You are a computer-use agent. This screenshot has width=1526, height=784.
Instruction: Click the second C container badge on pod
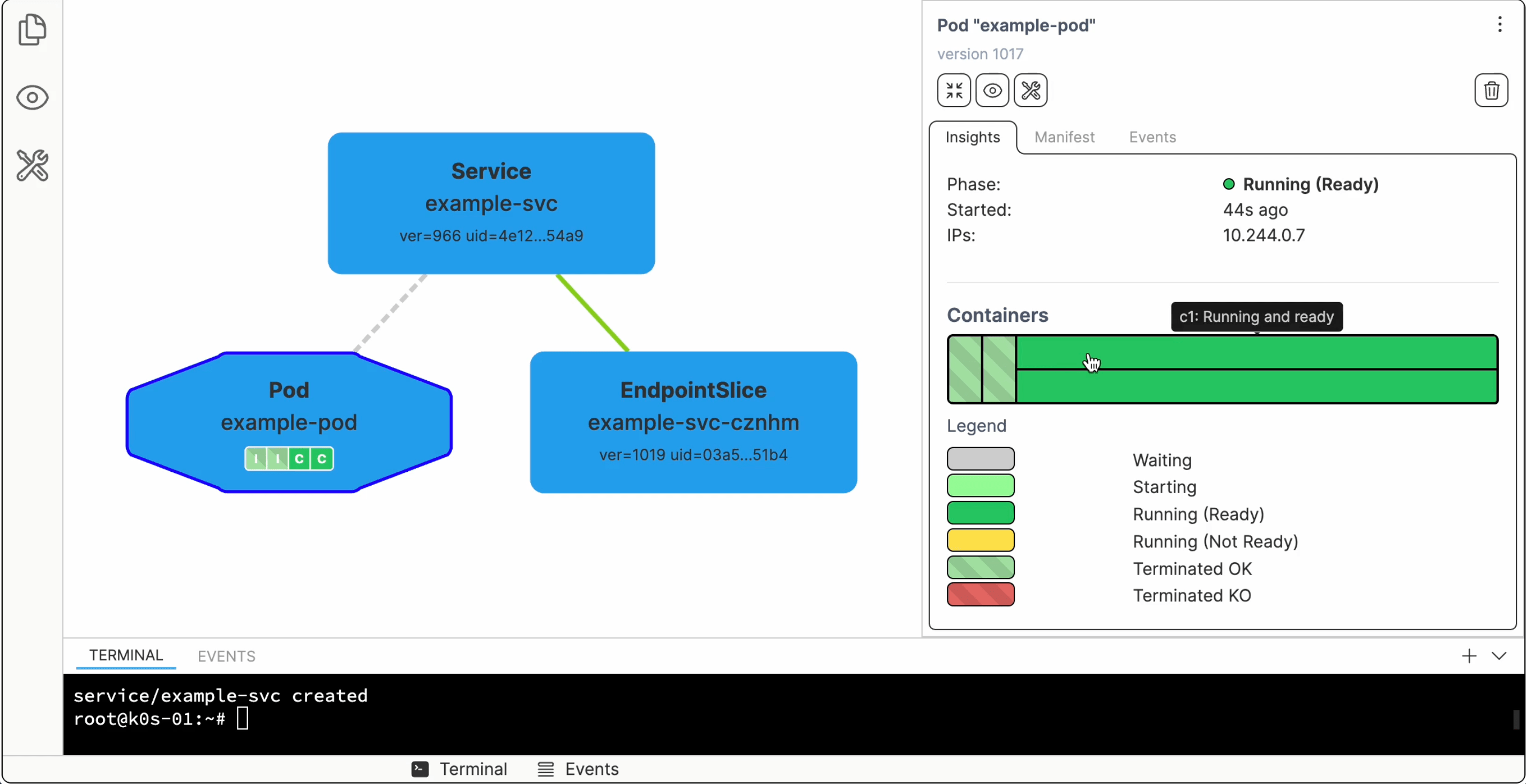pyautogui.click(x=321, y=458)
